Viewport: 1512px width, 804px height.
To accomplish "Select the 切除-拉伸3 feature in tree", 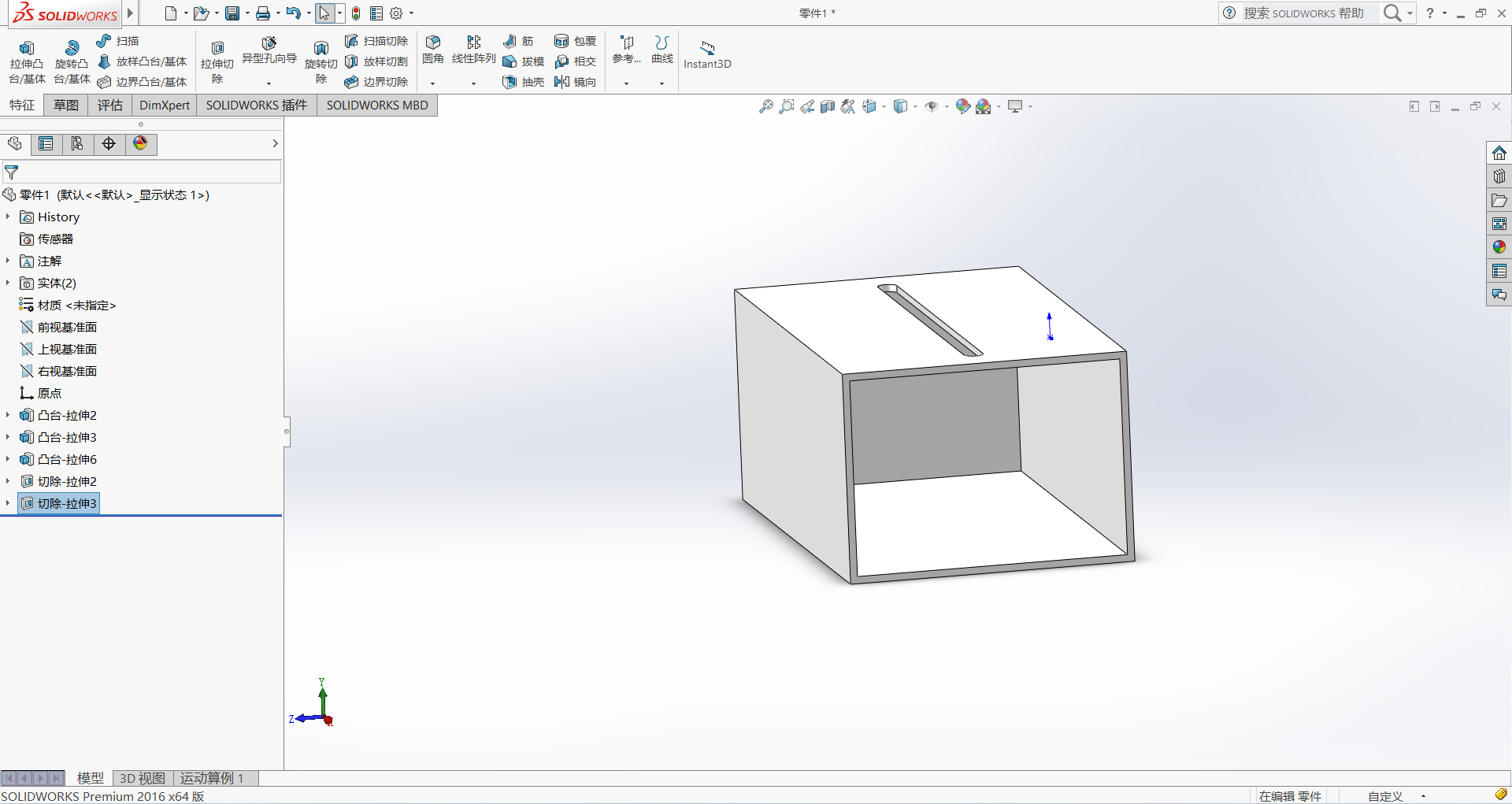I will click(67, 503).
